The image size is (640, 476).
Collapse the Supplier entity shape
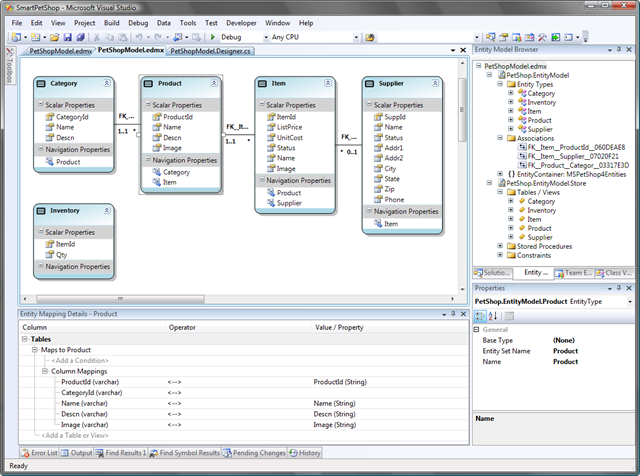pyautogui.click(x=435, y=83)
